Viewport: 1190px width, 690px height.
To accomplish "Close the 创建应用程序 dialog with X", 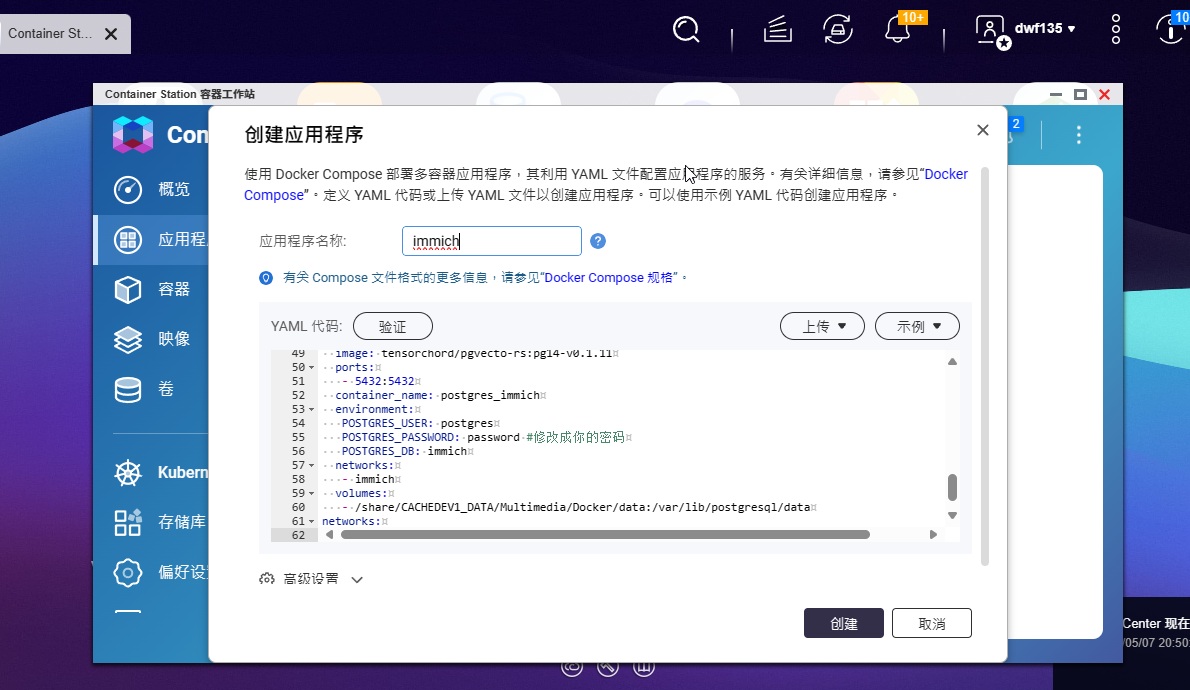I will click(983, 130).
